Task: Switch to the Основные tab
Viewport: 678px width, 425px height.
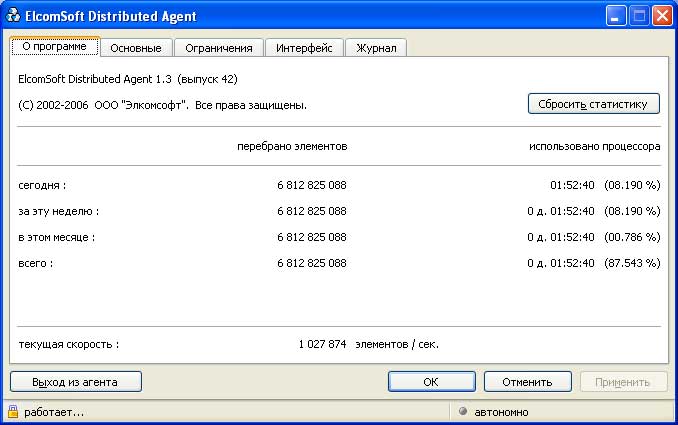Action: coord(136,48)
